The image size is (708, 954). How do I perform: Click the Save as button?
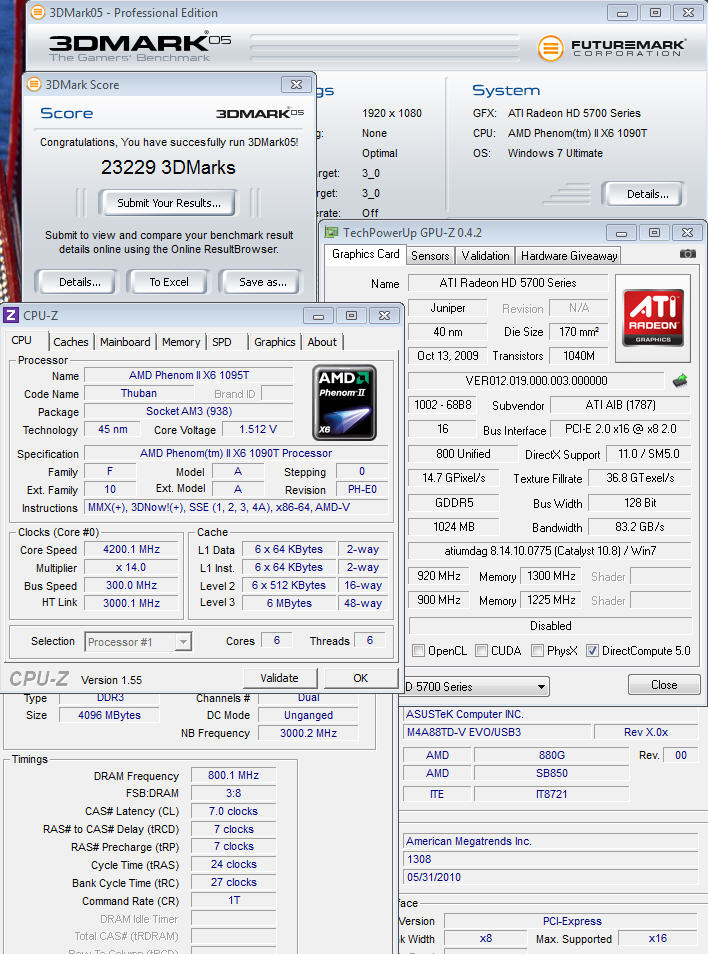262,282
